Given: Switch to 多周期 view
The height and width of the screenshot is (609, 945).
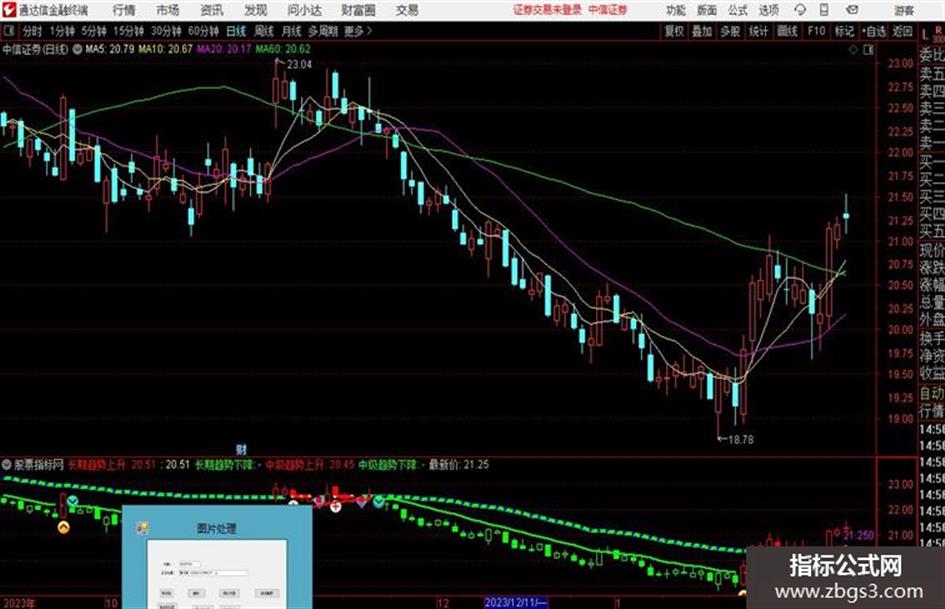Looking at the screenshot, I should (322, 31).
